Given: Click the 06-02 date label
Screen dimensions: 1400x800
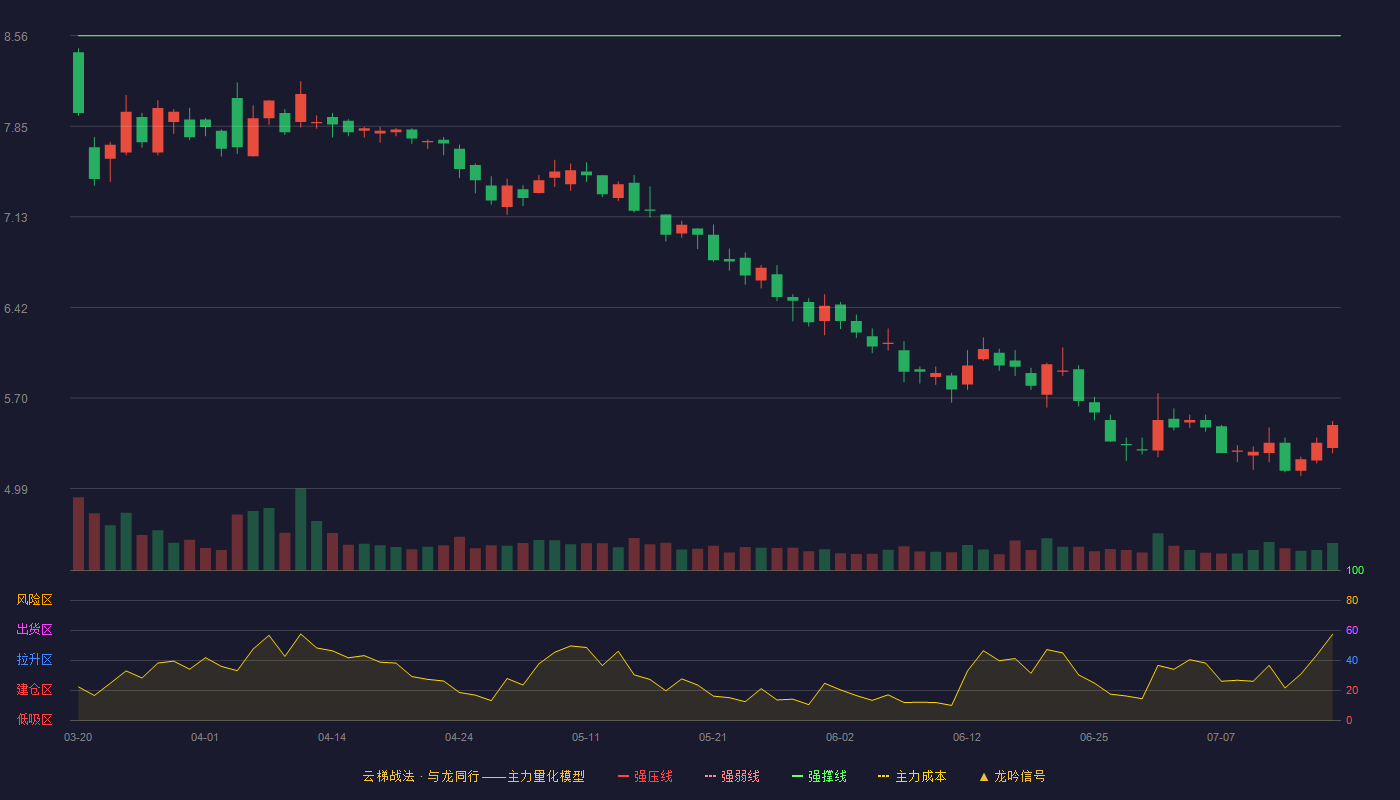Looking at the screenshot, I should pyautogui.click(x=840, y=737).
